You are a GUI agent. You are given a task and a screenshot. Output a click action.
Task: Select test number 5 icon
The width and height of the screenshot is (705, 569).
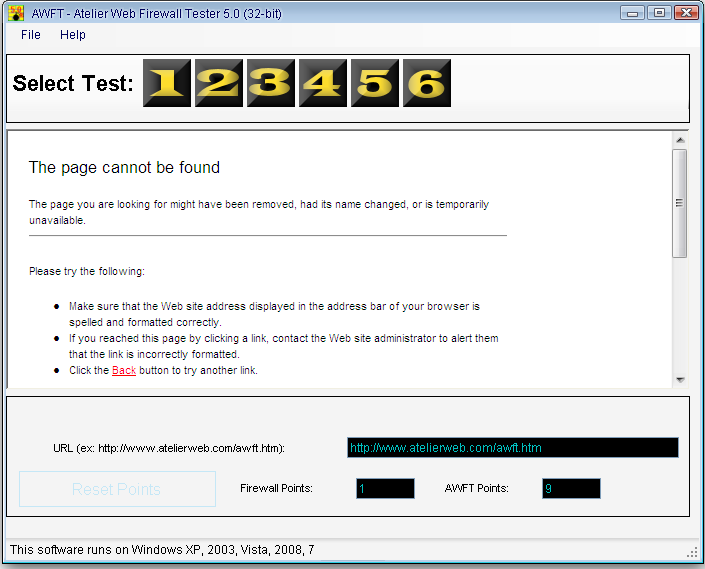[375, 83]
